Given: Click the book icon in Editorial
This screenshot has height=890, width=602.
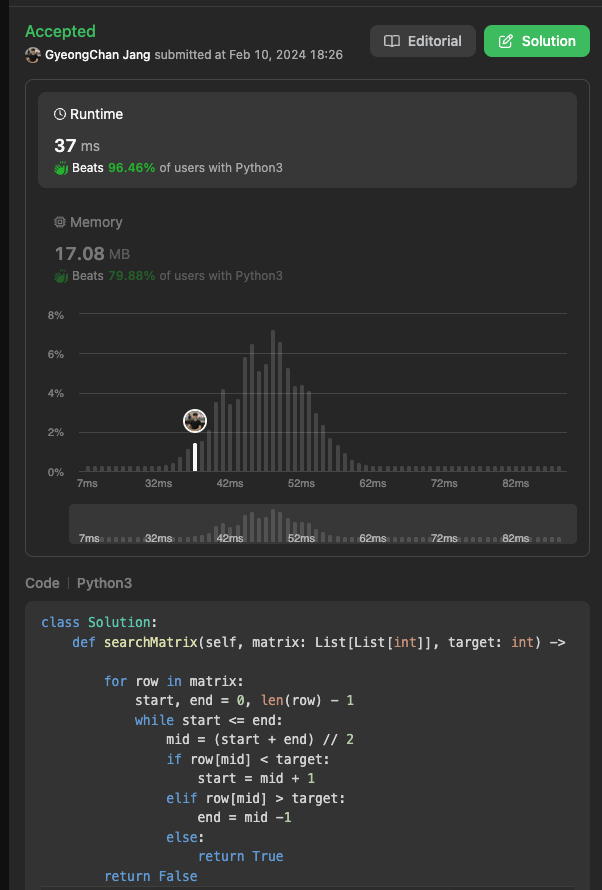Looking at the screenshot, I should point(391,41).
